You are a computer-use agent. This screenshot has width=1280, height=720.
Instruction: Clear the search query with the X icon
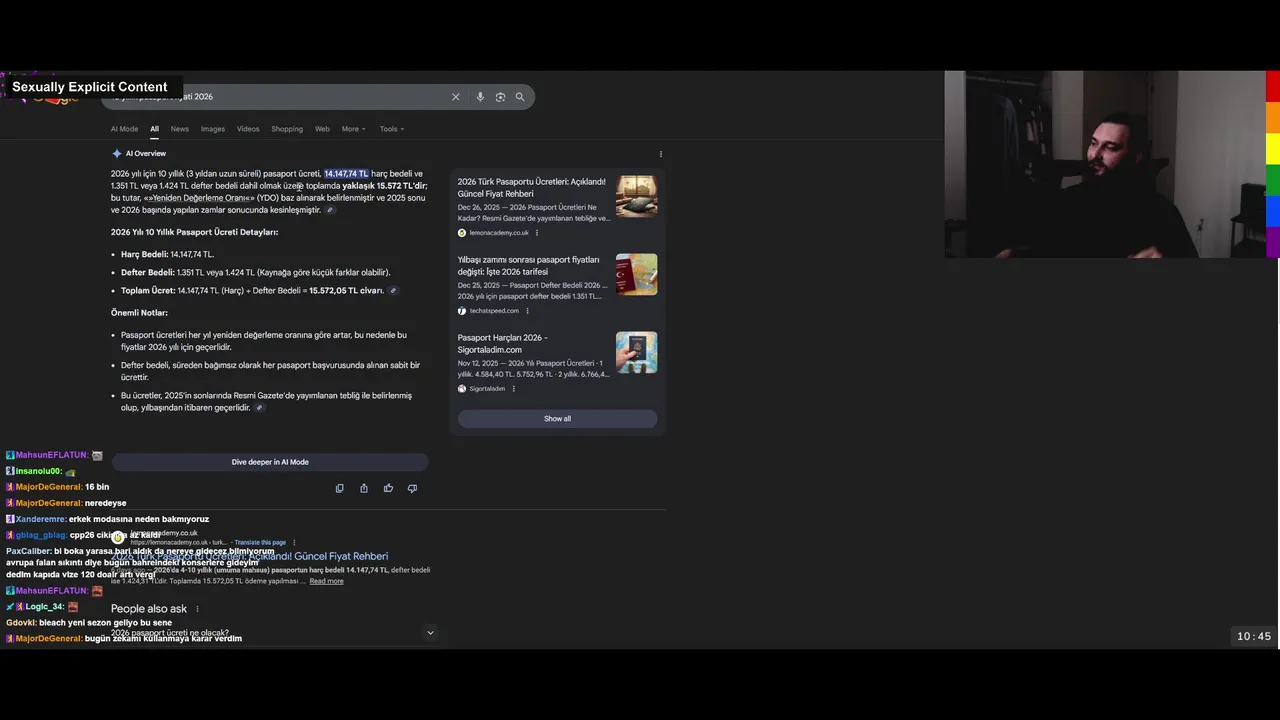455,97
